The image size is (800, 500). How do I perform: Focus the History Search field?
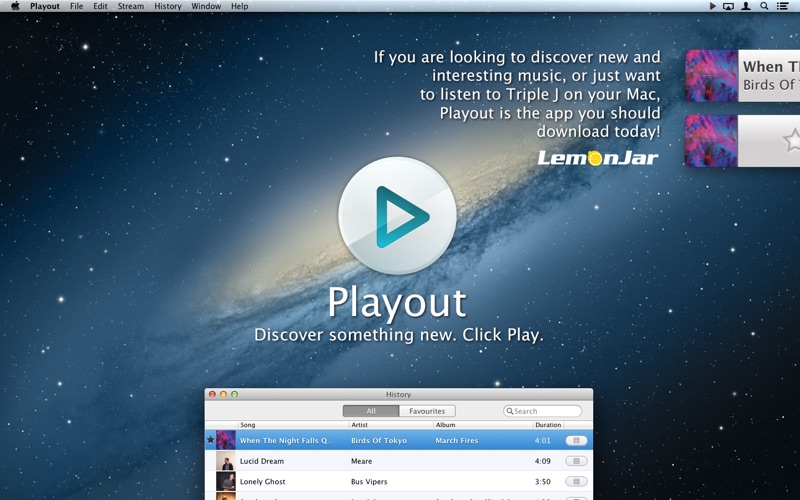click(542, 411)
